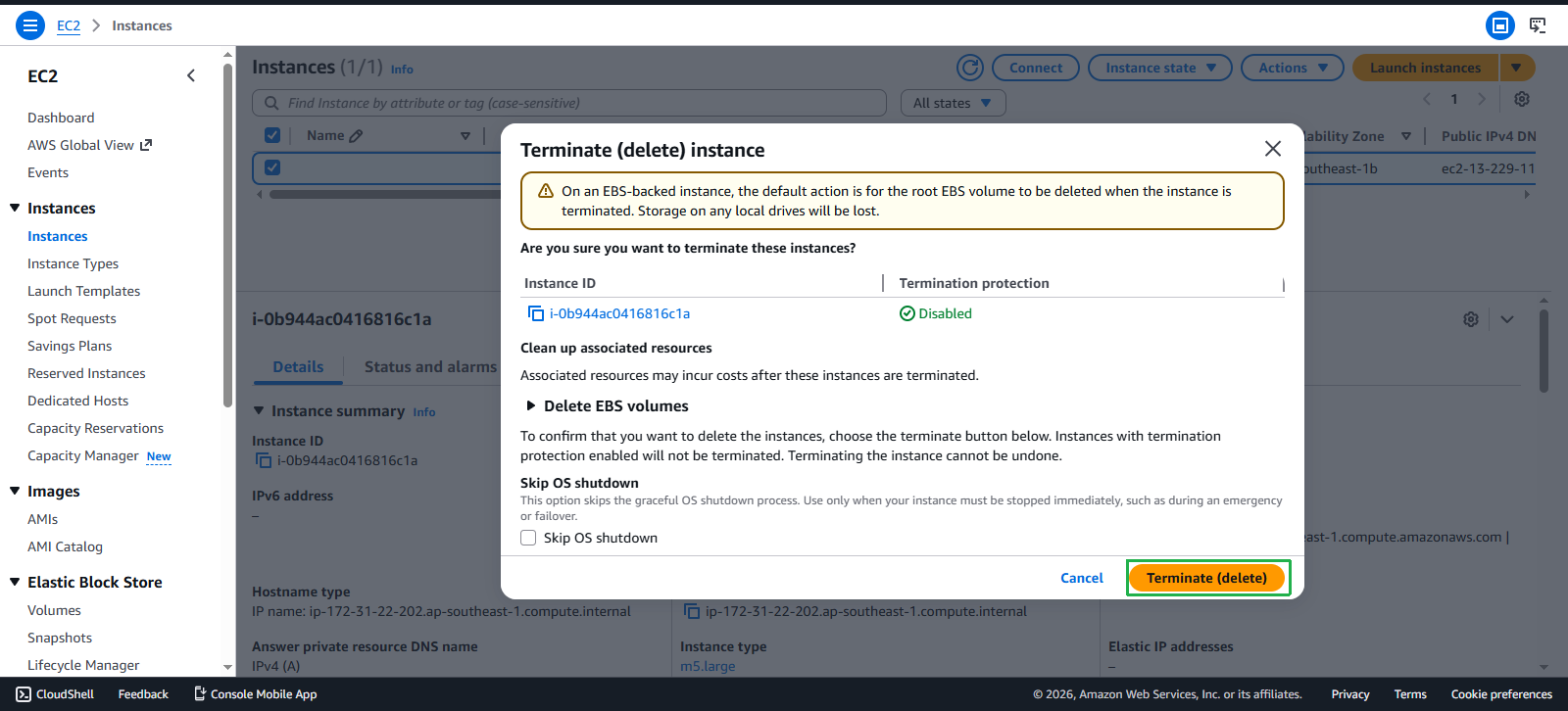Screen dimensions: 1568x711
Task: Copy Instance ID icon in details panel
Action: pos(264,460)
